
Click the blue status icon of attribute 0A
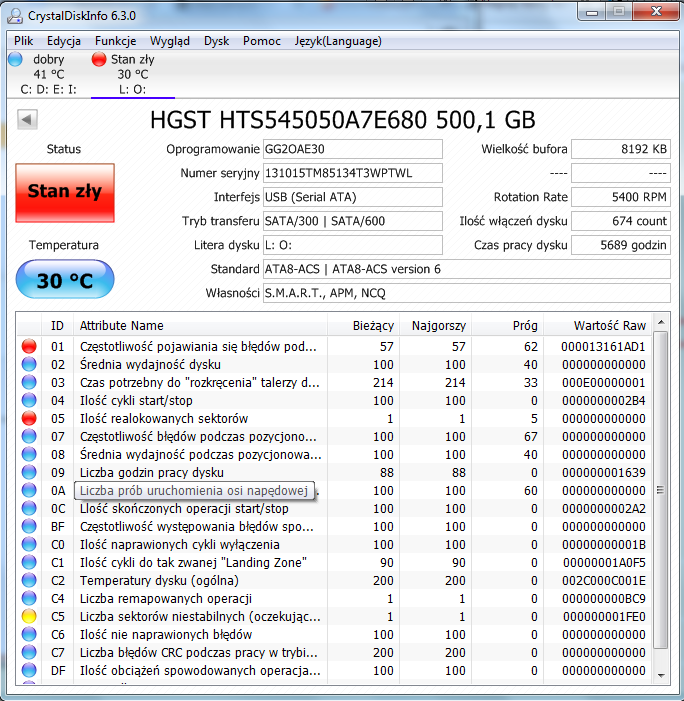(29, 490)
